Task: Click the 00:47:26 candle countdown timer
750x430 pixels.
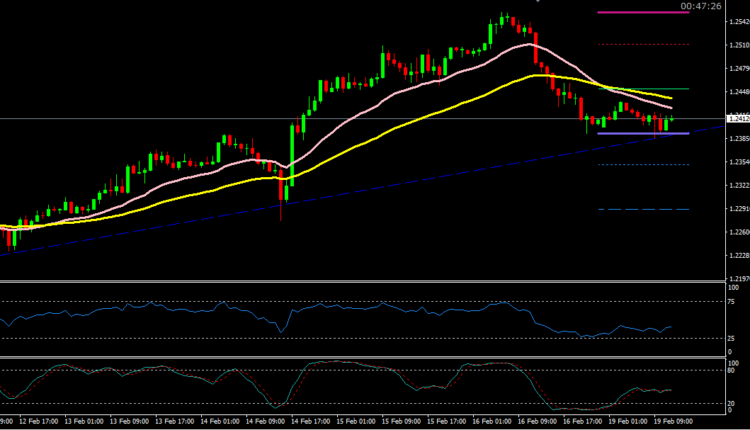Action: point(700,6)
